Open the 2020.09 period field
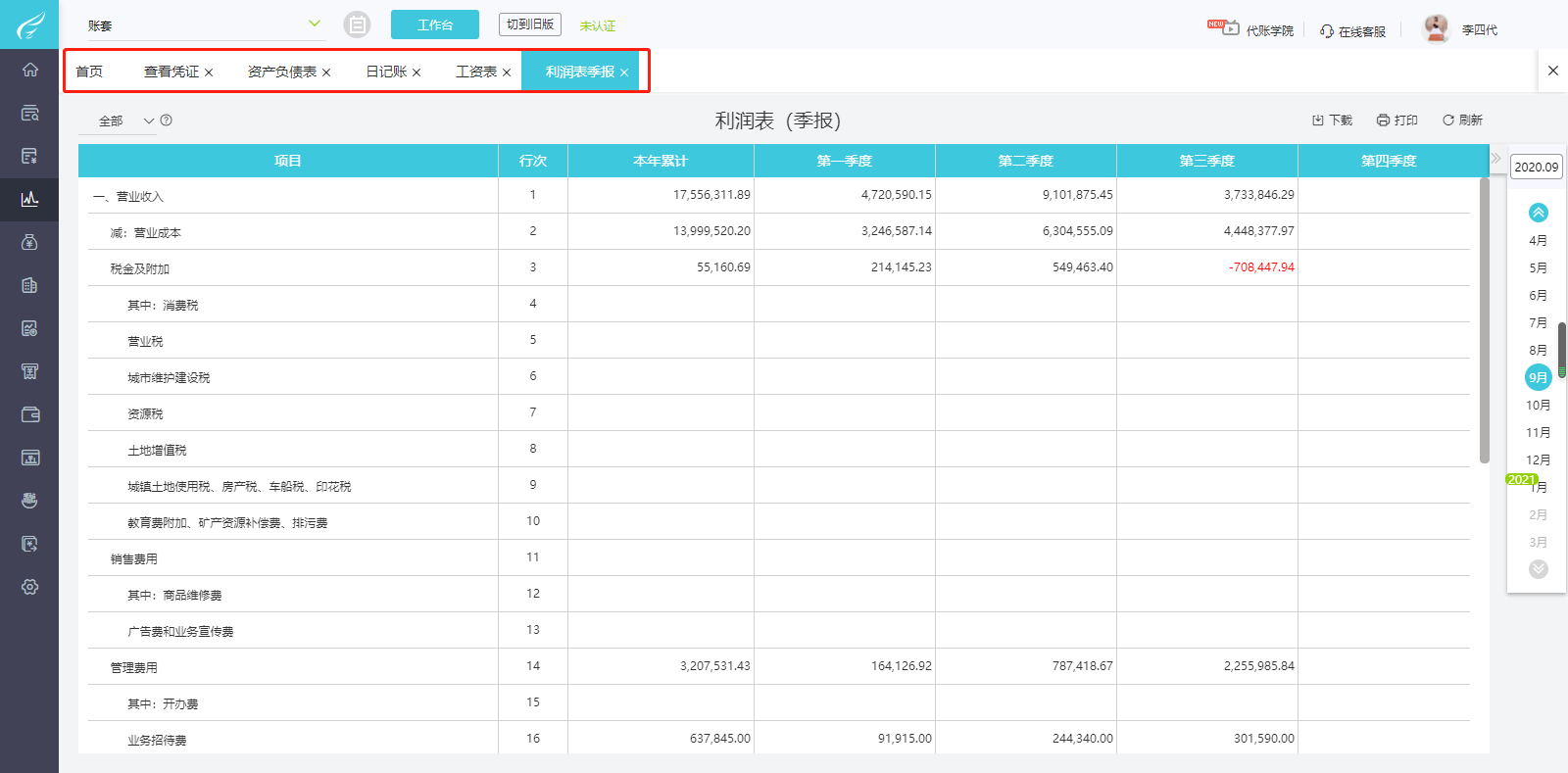Viewport: 1568px width, 773px height. 1537,167
